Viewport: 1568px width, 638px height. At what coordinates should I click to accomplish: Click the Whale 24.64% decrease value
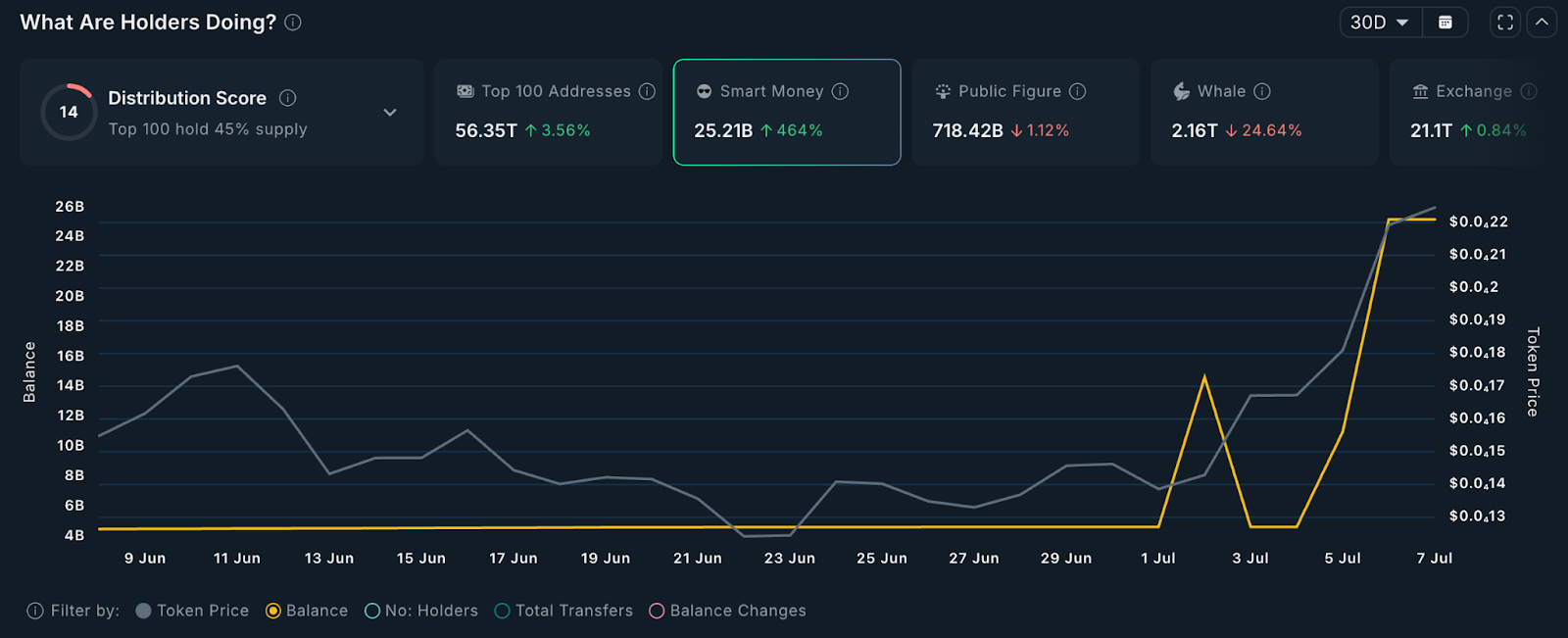coord(1272,130)
